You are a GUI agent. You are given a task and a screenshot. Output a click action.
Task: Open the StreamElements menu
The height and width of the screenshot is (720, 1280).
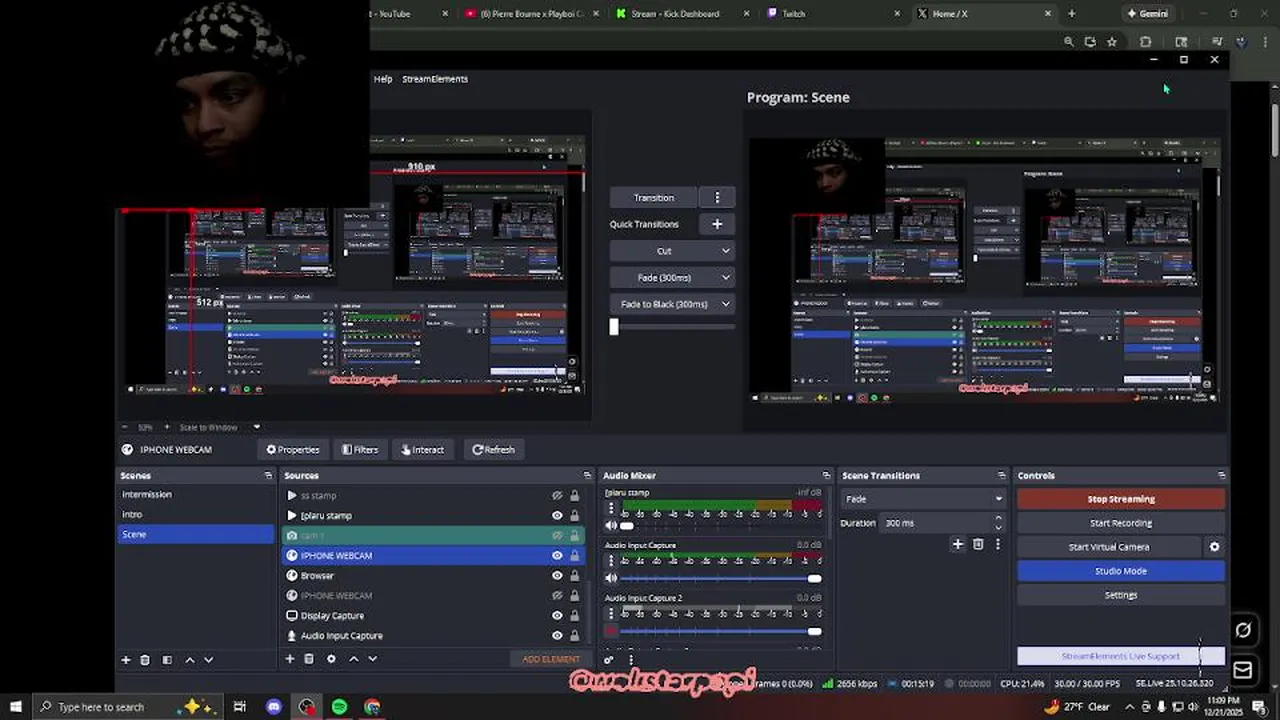point(435,79)
